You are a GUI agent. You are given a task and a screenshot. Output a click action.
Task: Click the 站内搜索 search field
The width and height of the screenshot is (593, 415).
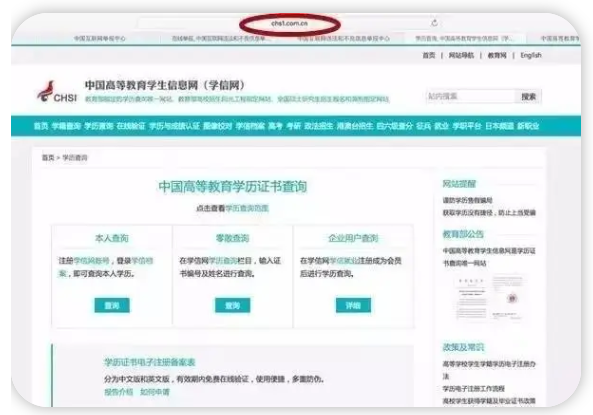470,96
